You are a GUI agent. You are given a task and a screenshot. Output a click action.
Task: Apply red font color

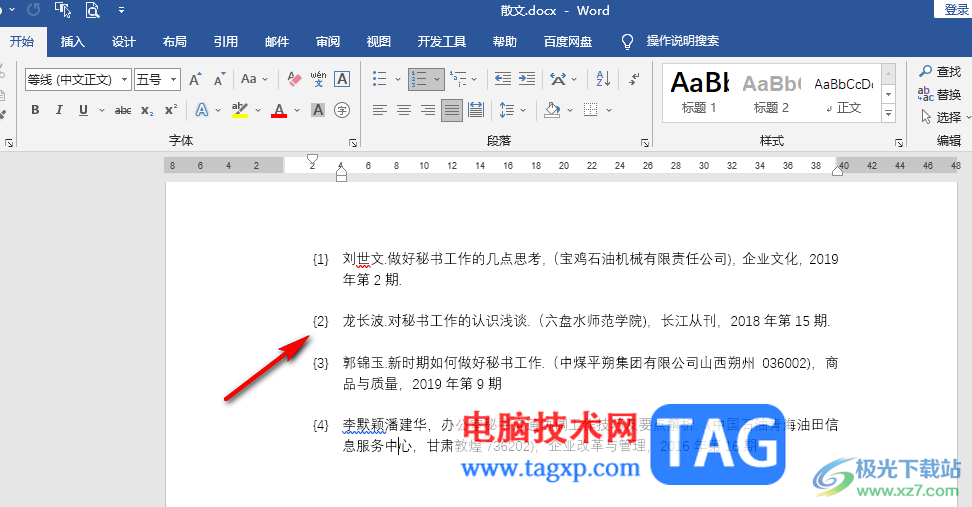[280, 110]
